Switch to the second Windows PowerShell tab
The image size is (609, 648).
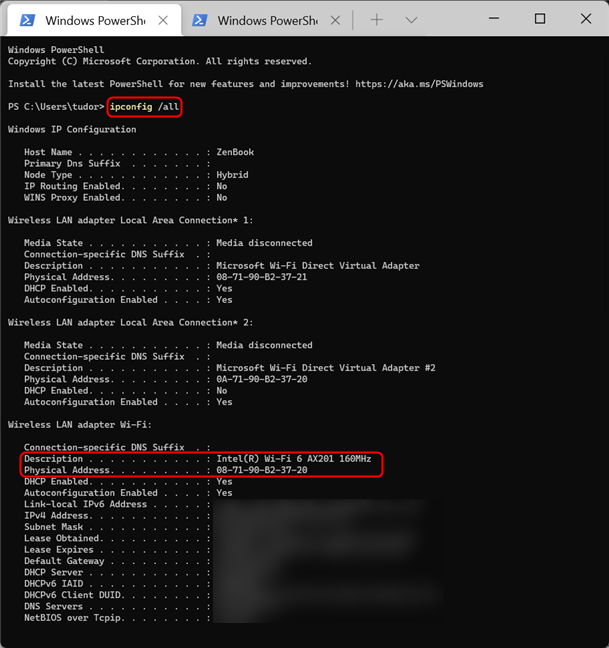(266, 20)
